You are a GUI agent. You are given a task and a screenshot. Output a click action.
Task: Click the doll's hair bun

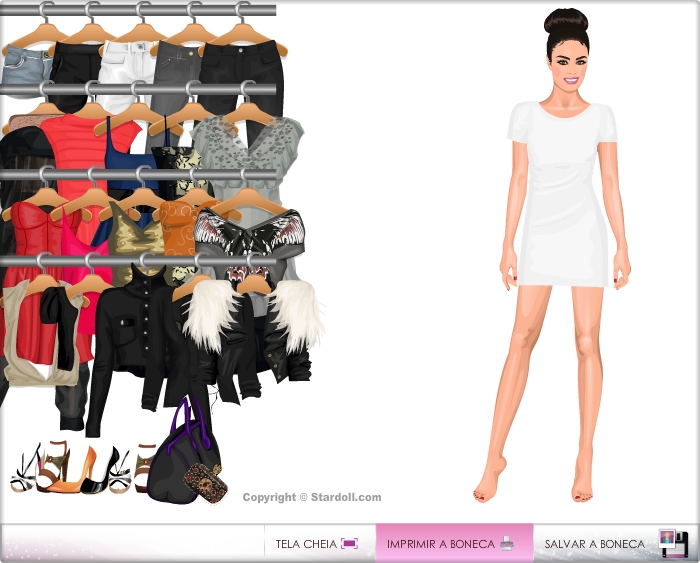[x=566, y=21]
